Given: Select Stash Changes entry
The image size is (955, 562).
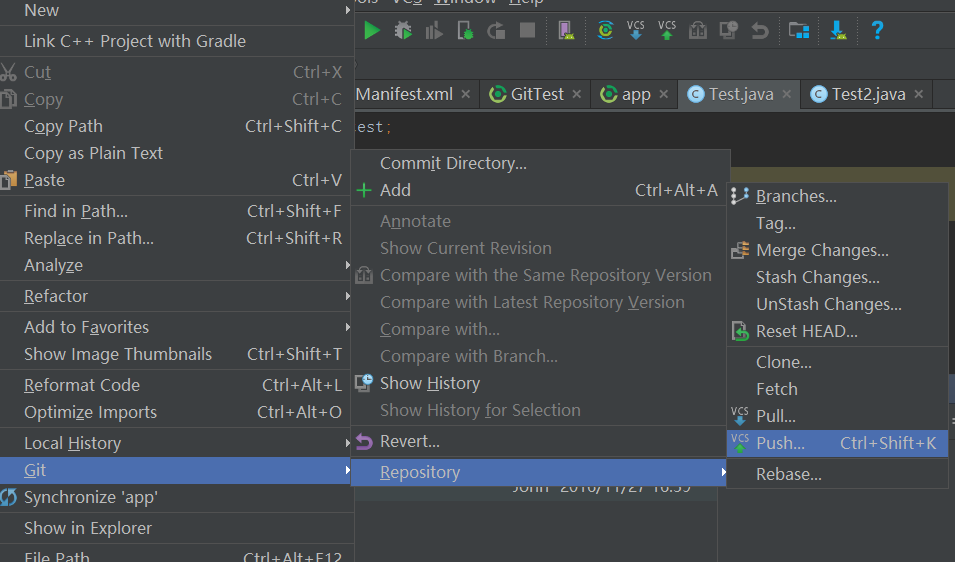Looking at the screenshot, I should click(837, 277).
